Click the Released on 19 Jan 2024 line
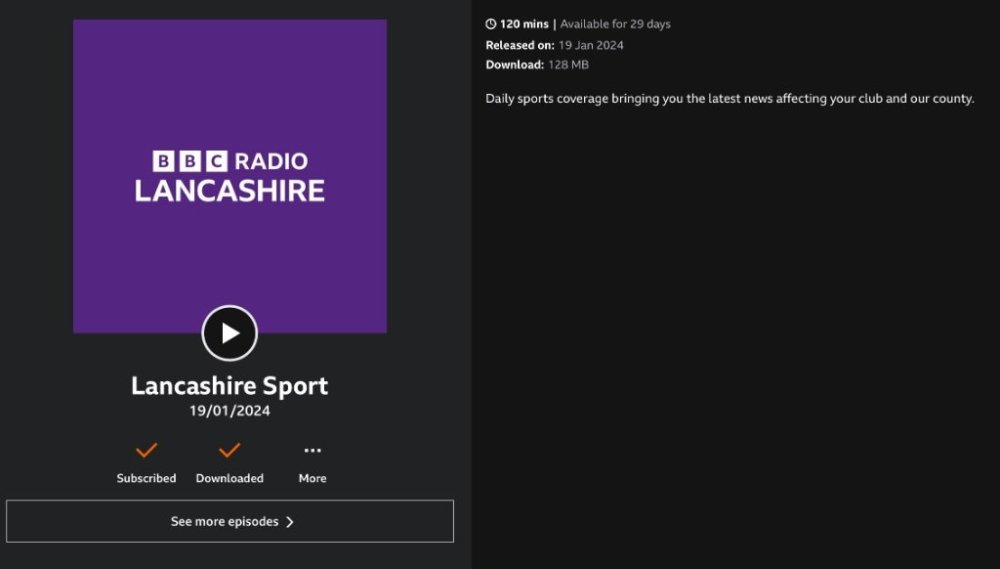Viewport: 1000px width, 569px height. click(554, 45)
